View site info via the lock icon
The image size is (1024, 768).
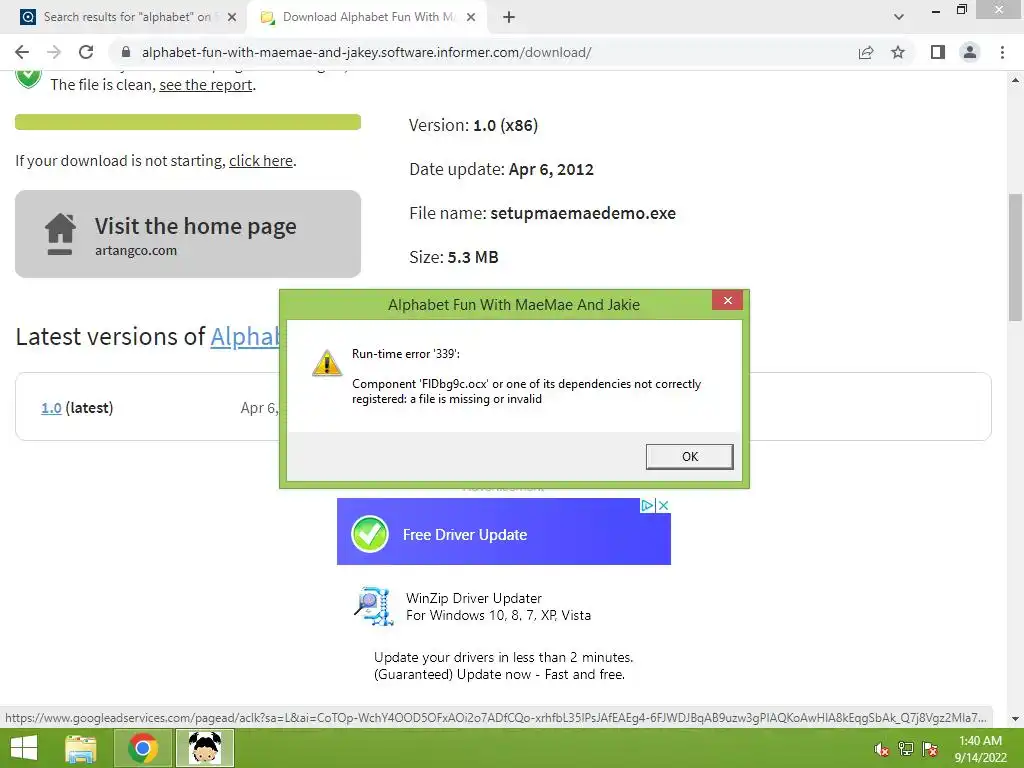click(x=126, y=52)
